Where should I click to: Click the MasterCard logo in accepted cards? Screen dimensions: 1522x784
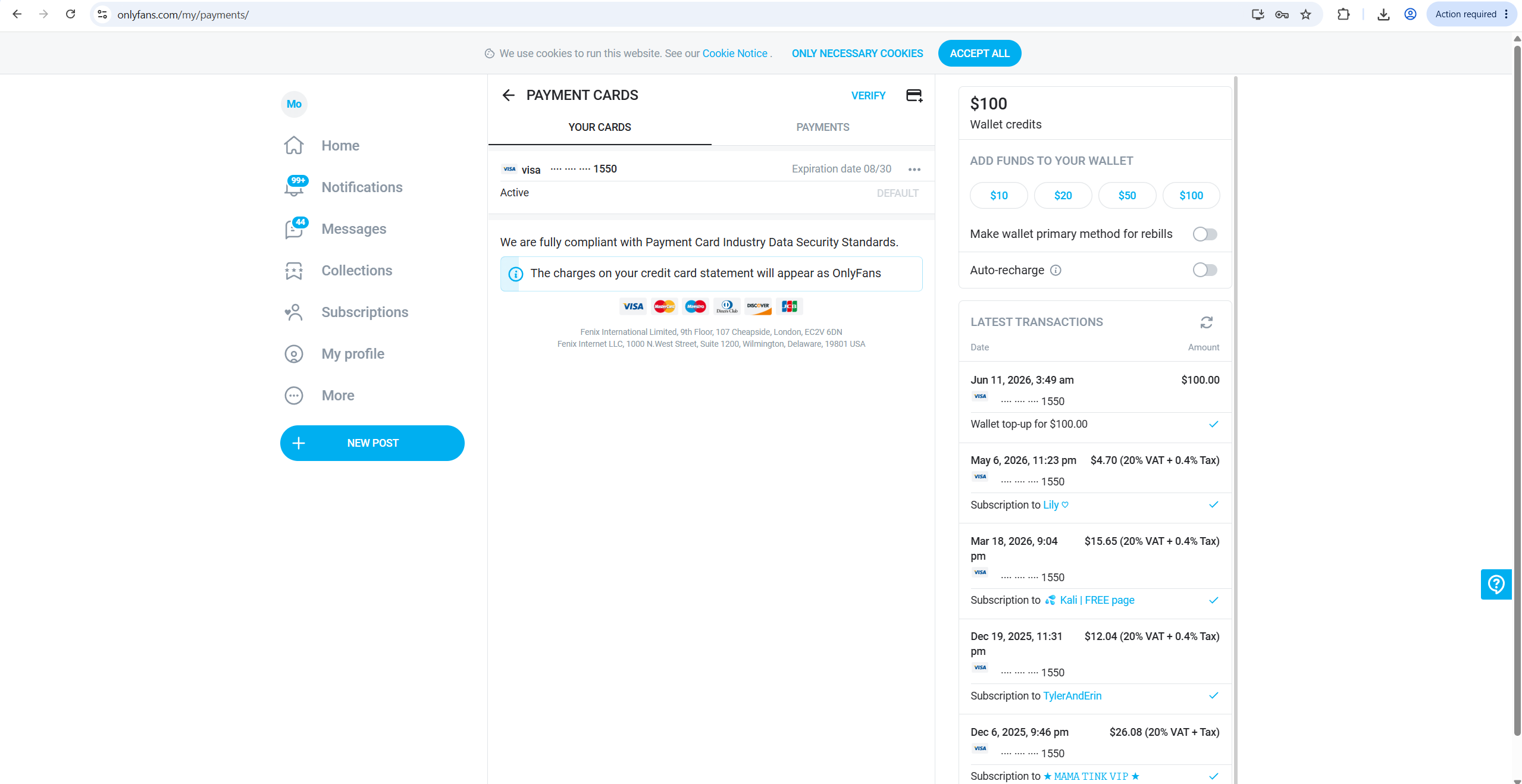pos(665,306)
